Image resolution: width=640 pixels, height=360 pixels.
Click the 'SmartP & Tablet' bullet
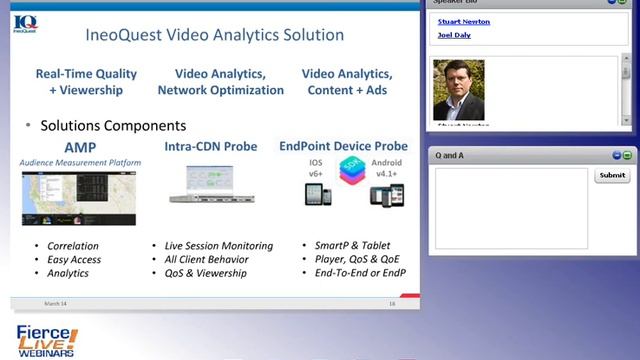[x=352, y=245]
